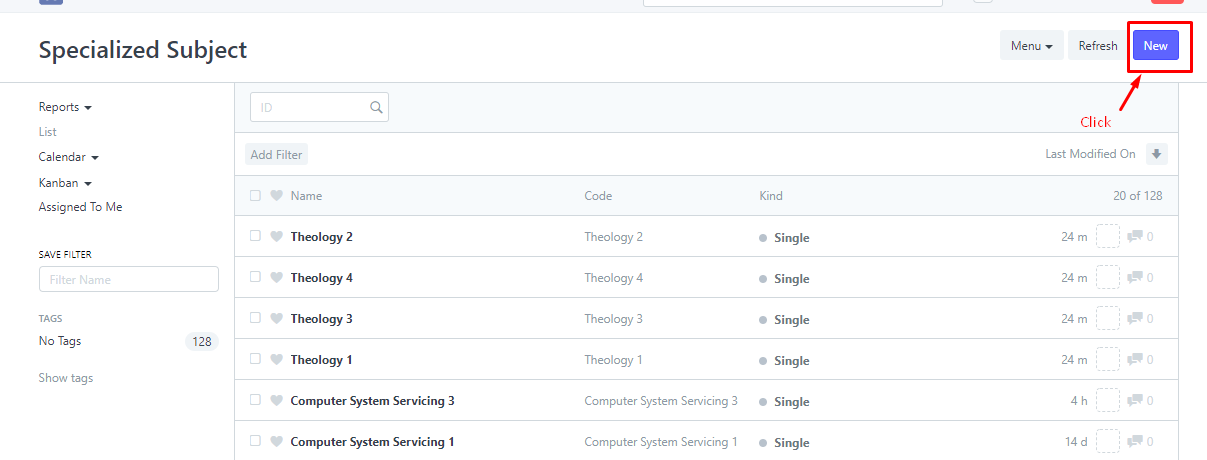Open the Last Modified On sort selector
This screenshot has height=460, width=1207.
(1090, 154)
